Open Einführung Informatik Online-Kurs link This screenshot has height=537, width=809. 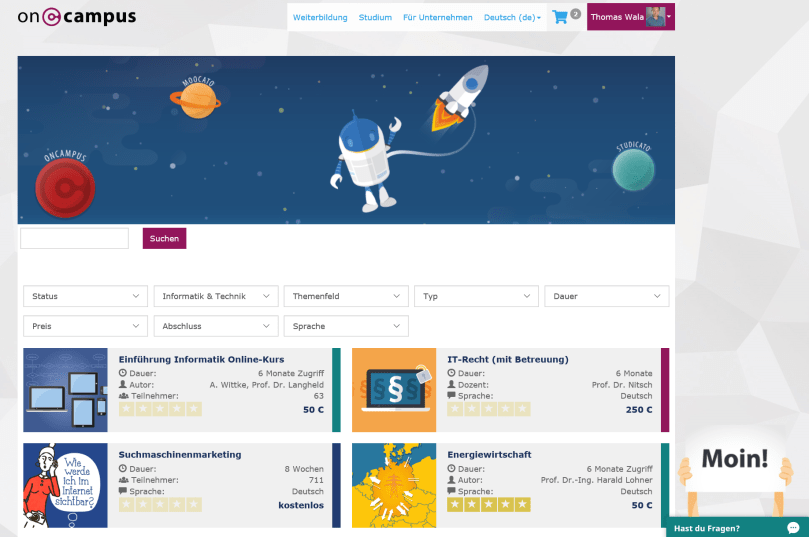pos(201,360)
